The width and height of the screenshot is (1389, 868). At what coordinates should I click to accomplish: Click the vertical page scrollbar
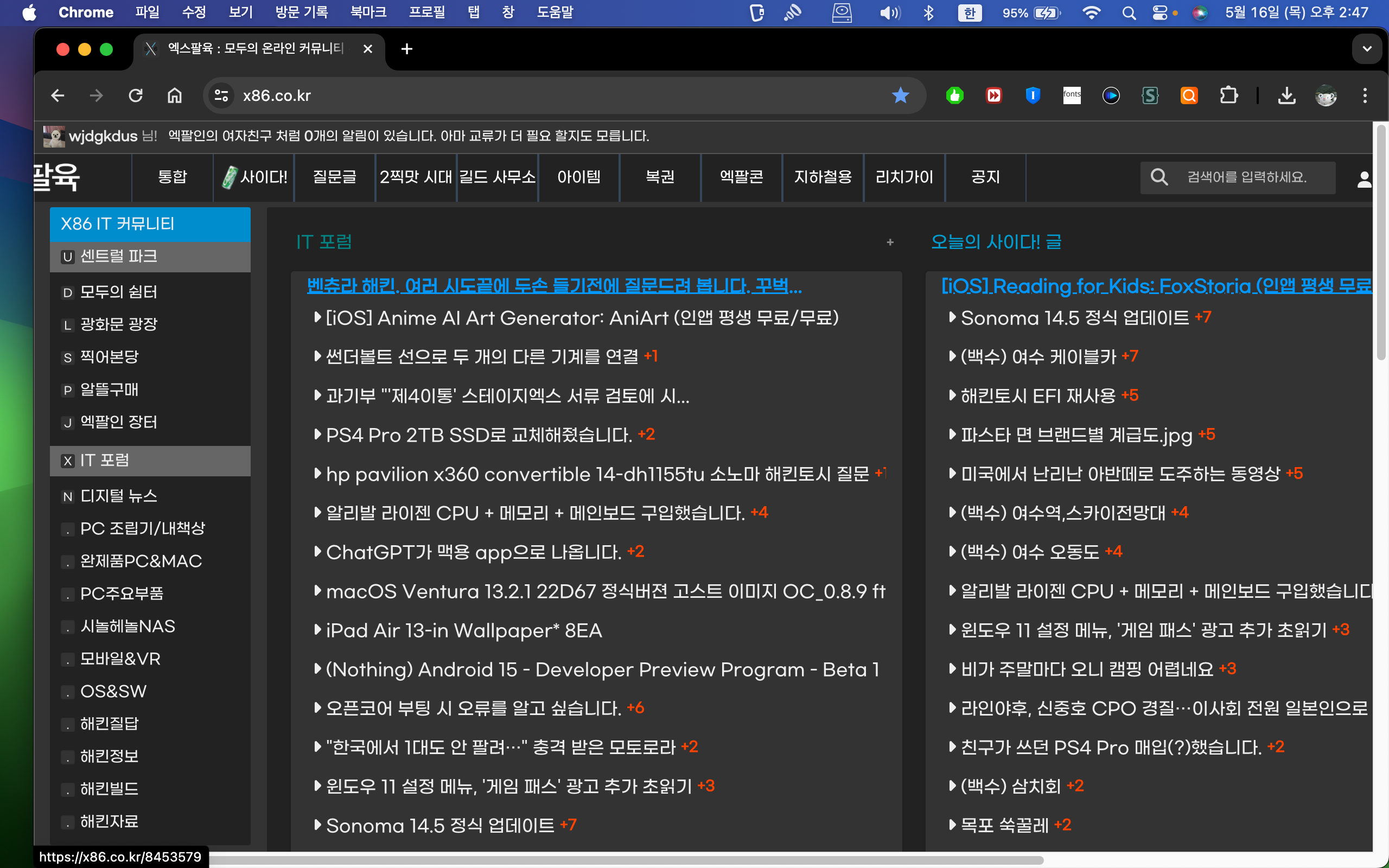pos(1381,244)
